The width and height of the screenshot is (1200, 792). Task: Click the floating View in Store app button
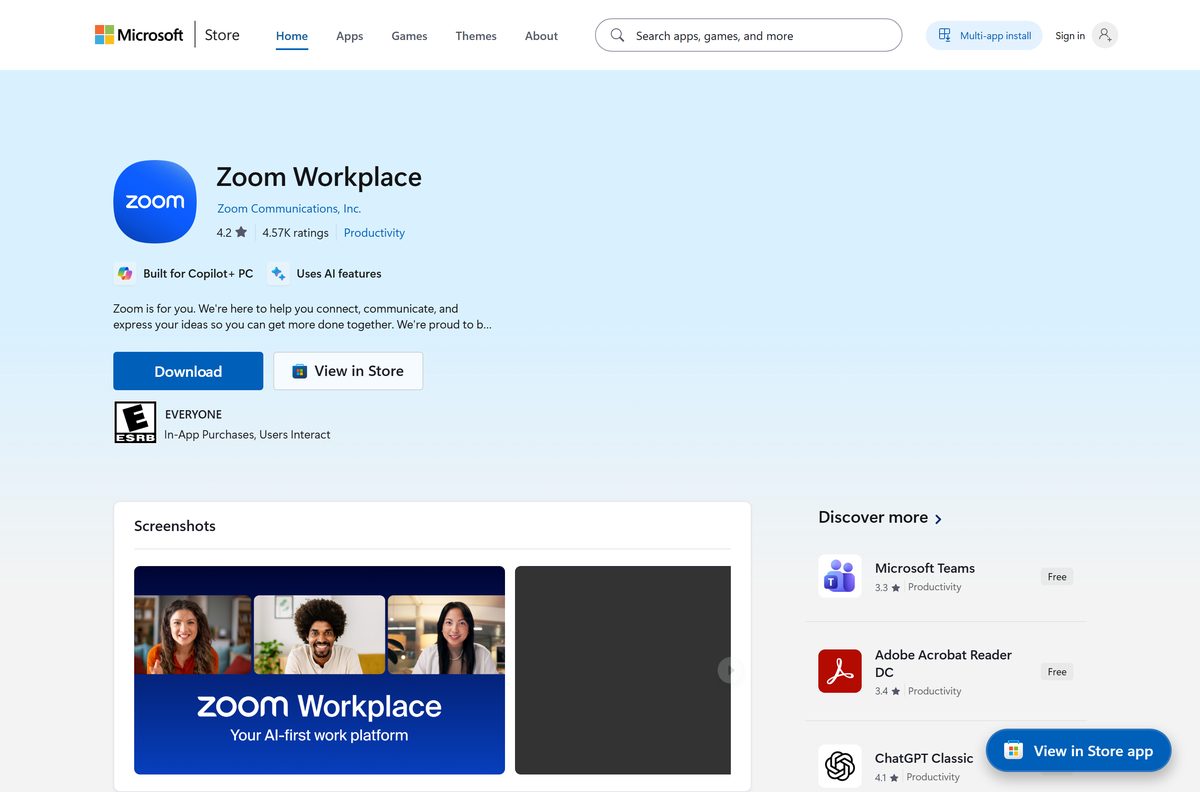pyautogui.click(x=1078, y=751)
